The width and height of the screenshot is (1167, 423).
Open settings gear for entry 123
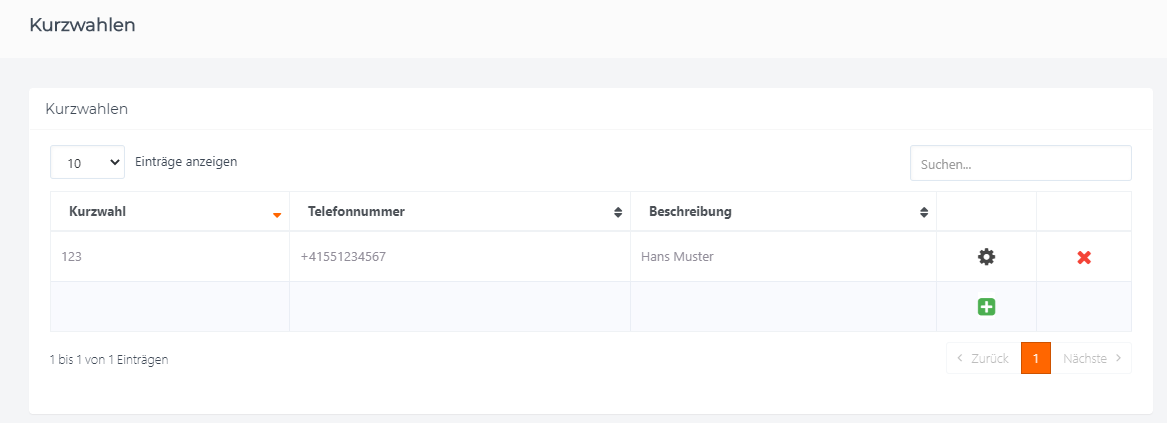coord(986,257)
